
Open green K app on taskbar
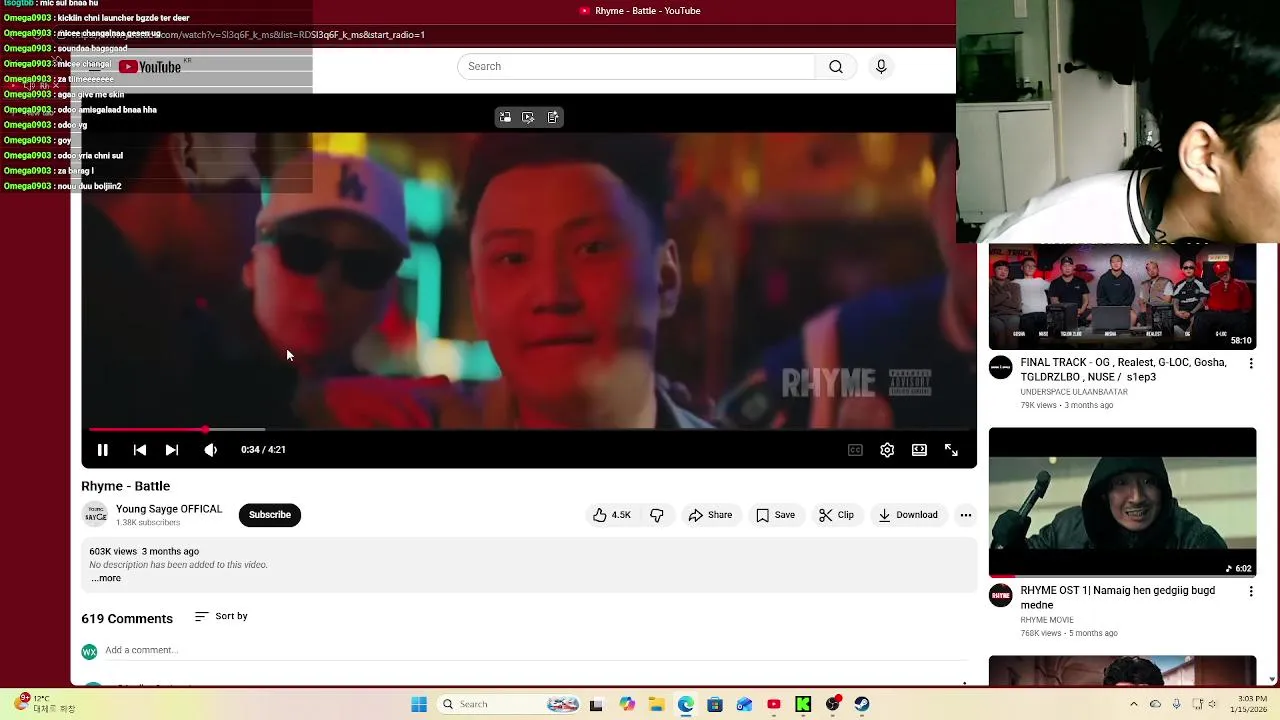803,704
